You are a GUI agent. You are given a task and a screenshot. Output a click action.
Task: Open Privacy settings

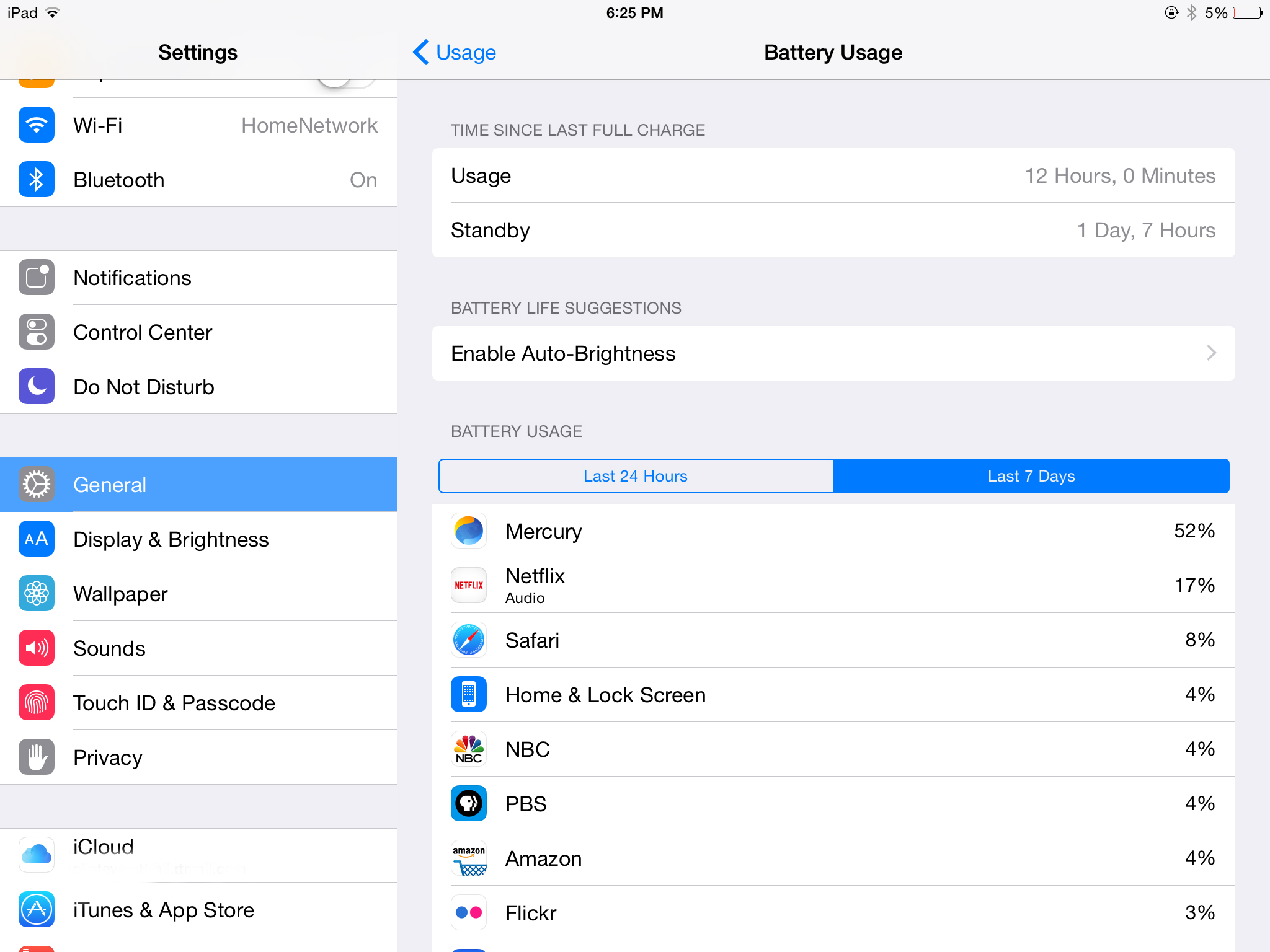[198, 757]
